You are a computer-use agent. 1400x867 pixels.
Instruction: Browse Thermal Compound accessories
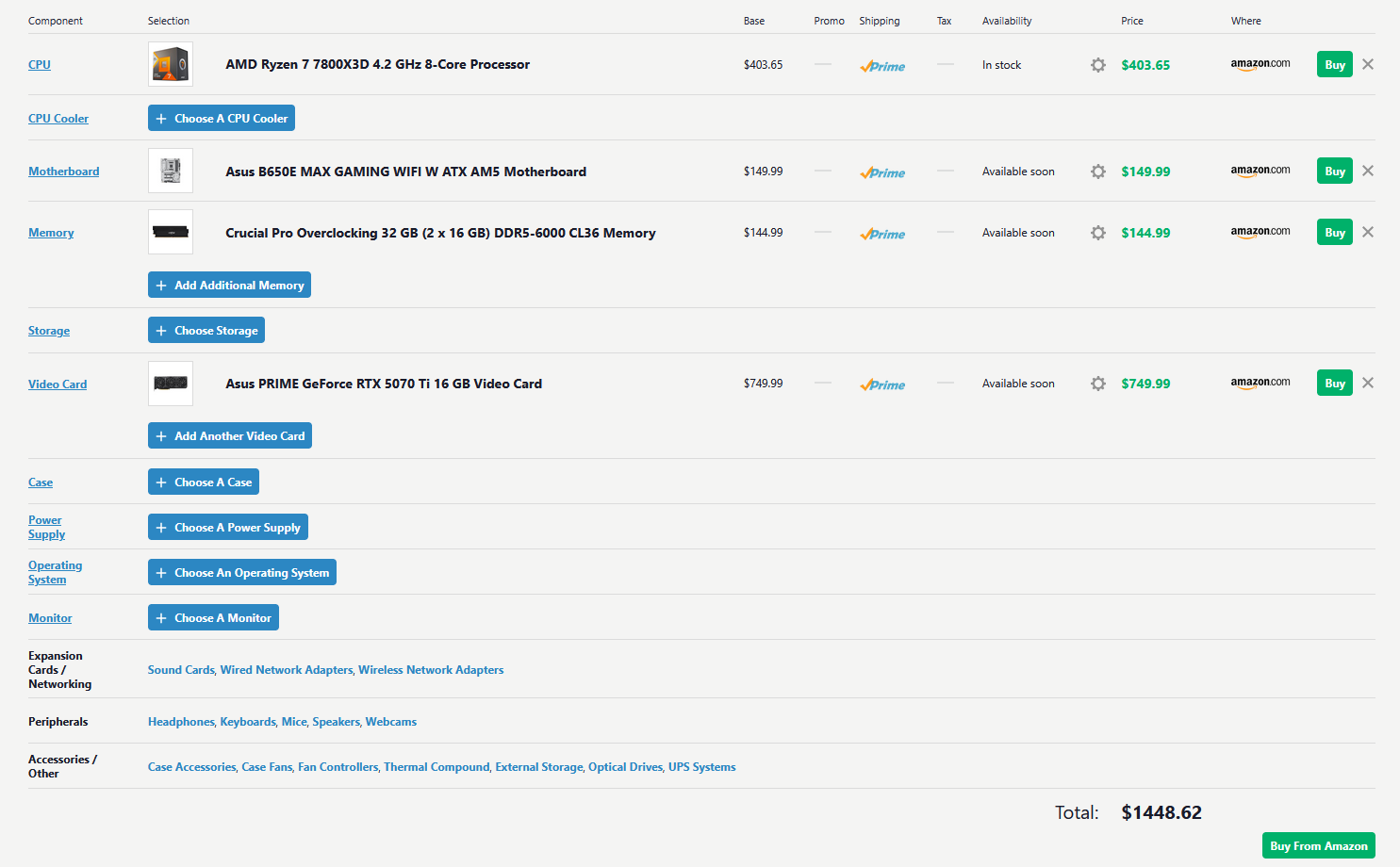(x=436, y=767)
